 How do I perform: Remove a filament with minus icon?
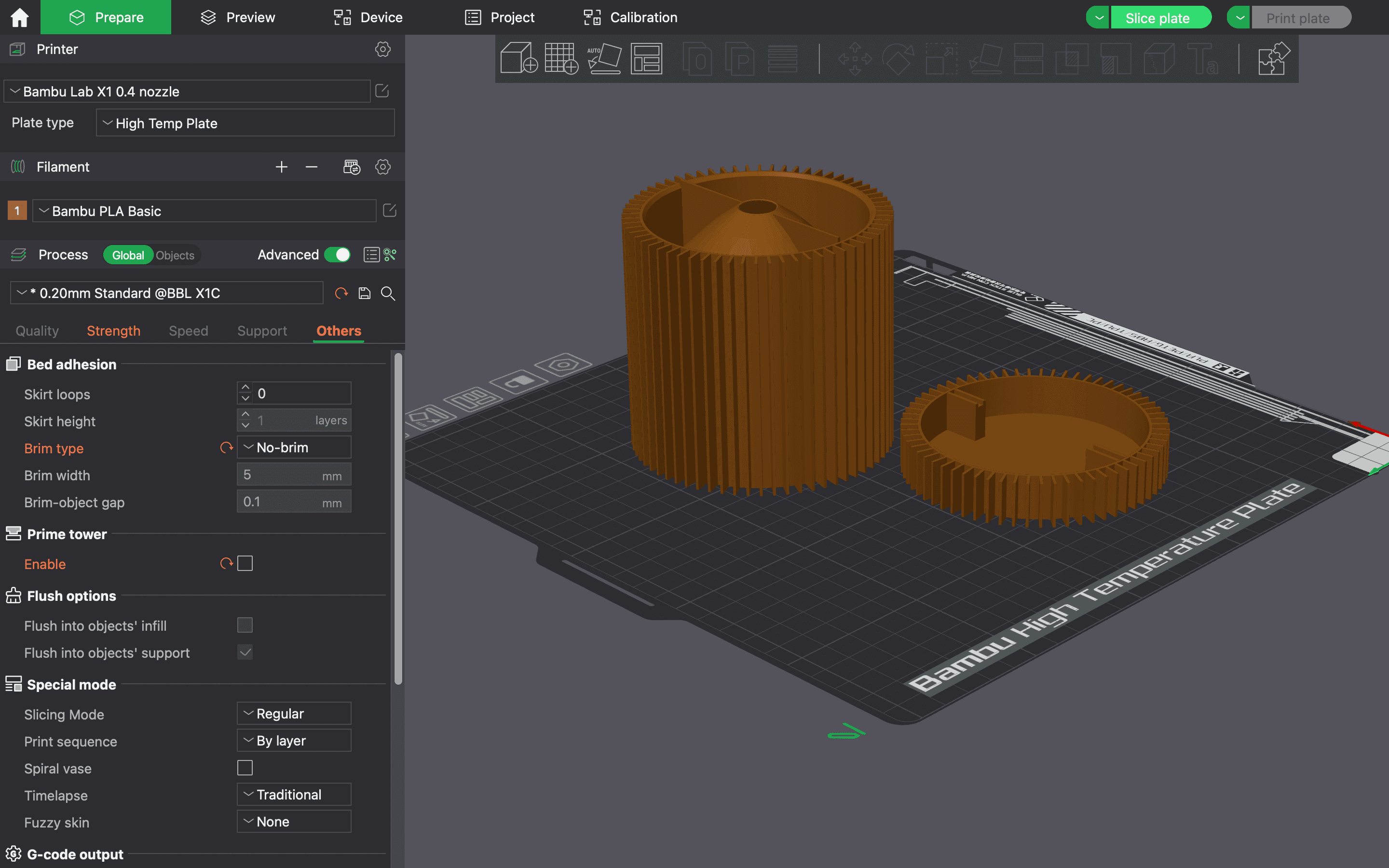(312, 167)
